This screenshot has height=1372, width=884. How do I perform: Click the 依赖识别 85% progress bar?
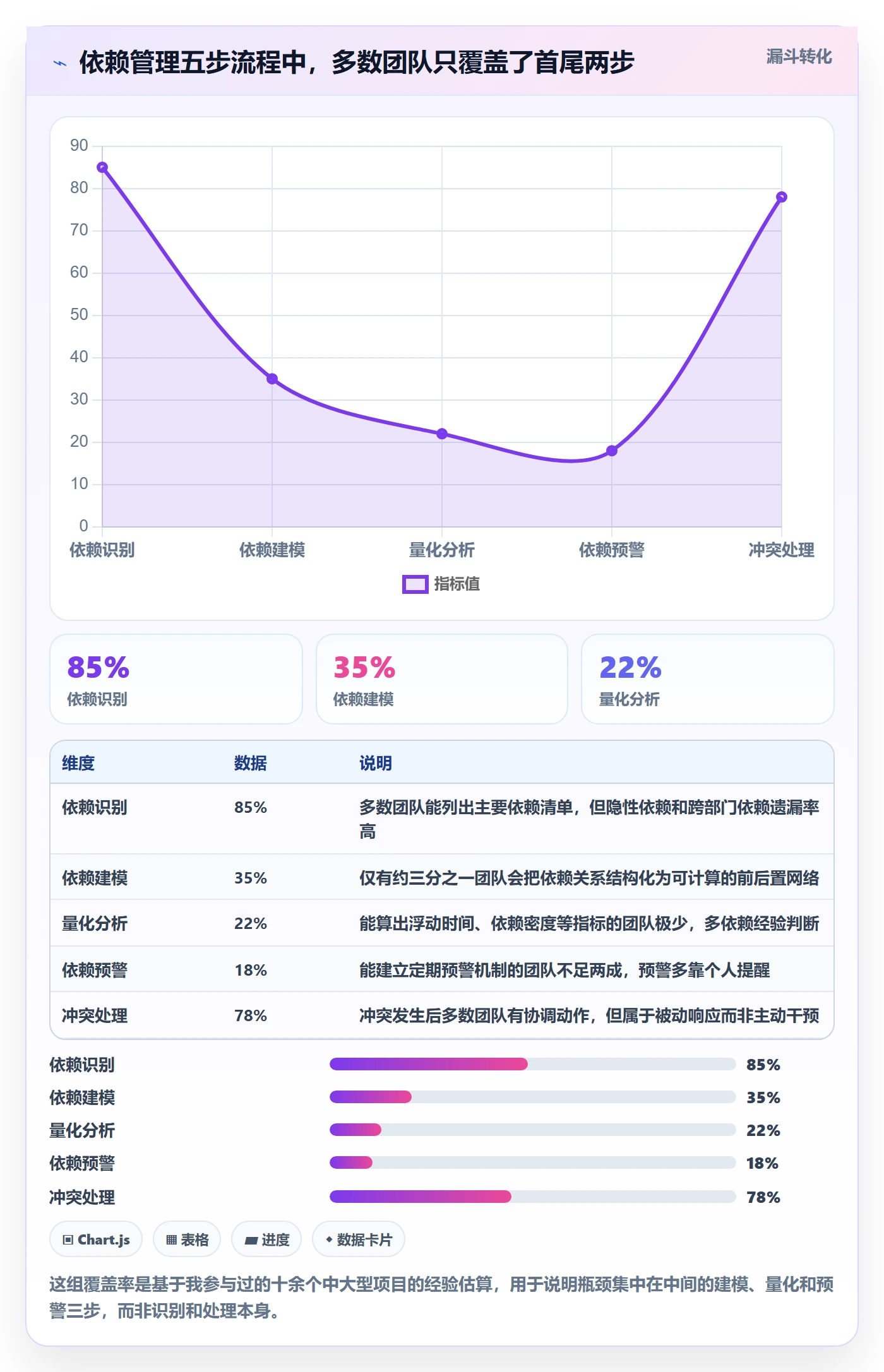pyautogui.click(x=533, y=1064)
